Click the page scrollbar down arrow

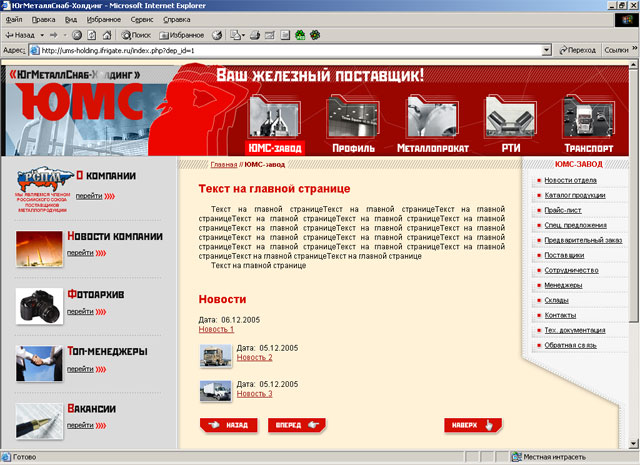click(633, 443)
